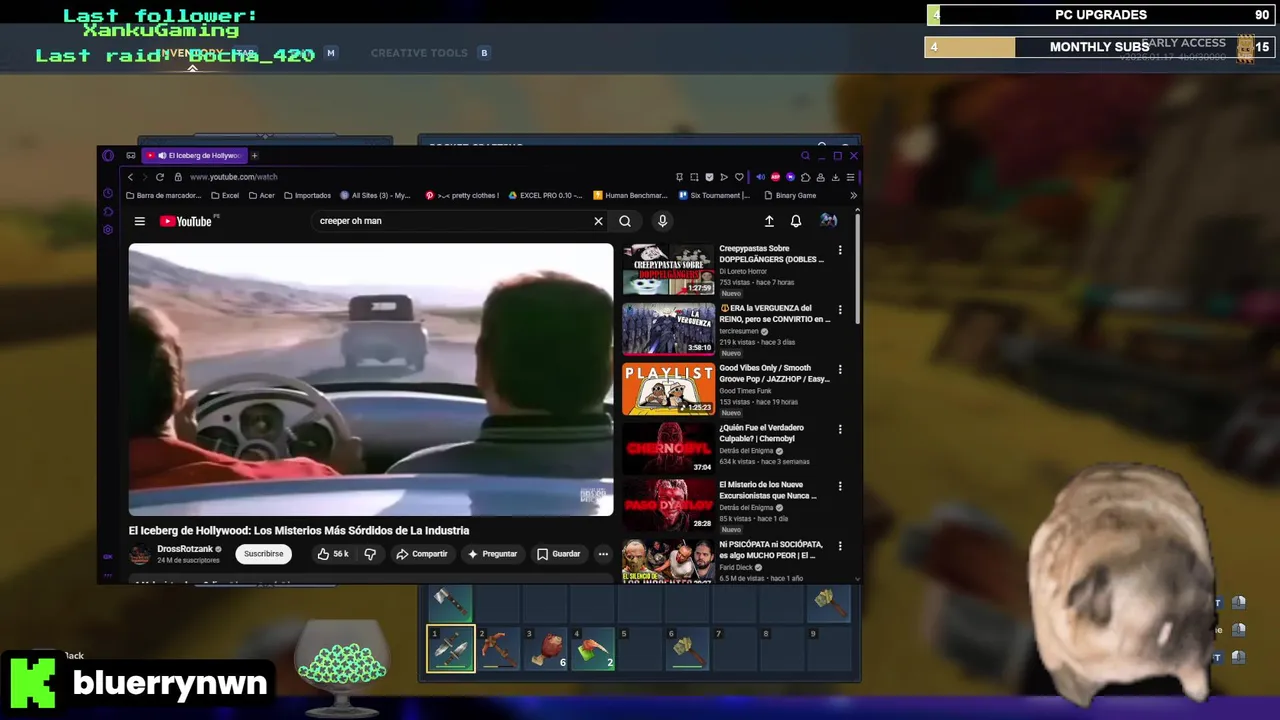Viewport: 1280px width, 720px height.
Task: Open the browser tab search icon
Action: [805, 155]
